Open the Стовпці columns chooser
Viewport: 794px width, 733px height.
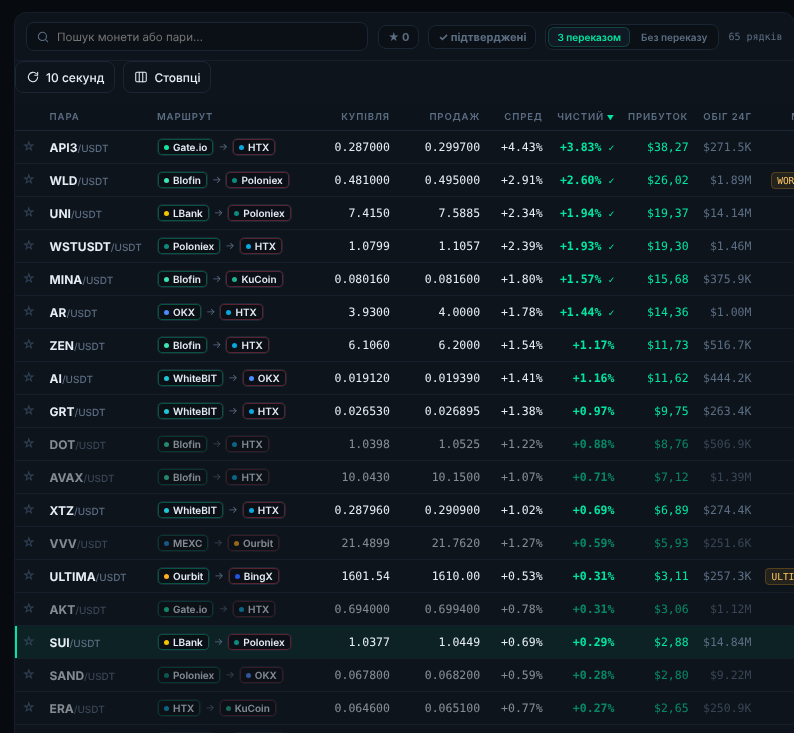(167, 77)
